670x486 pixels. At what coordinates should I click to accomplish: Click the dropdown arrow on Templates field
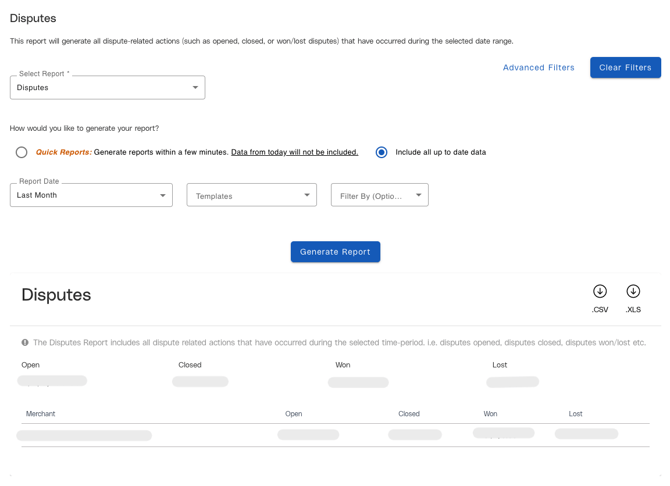coord(307,195)
